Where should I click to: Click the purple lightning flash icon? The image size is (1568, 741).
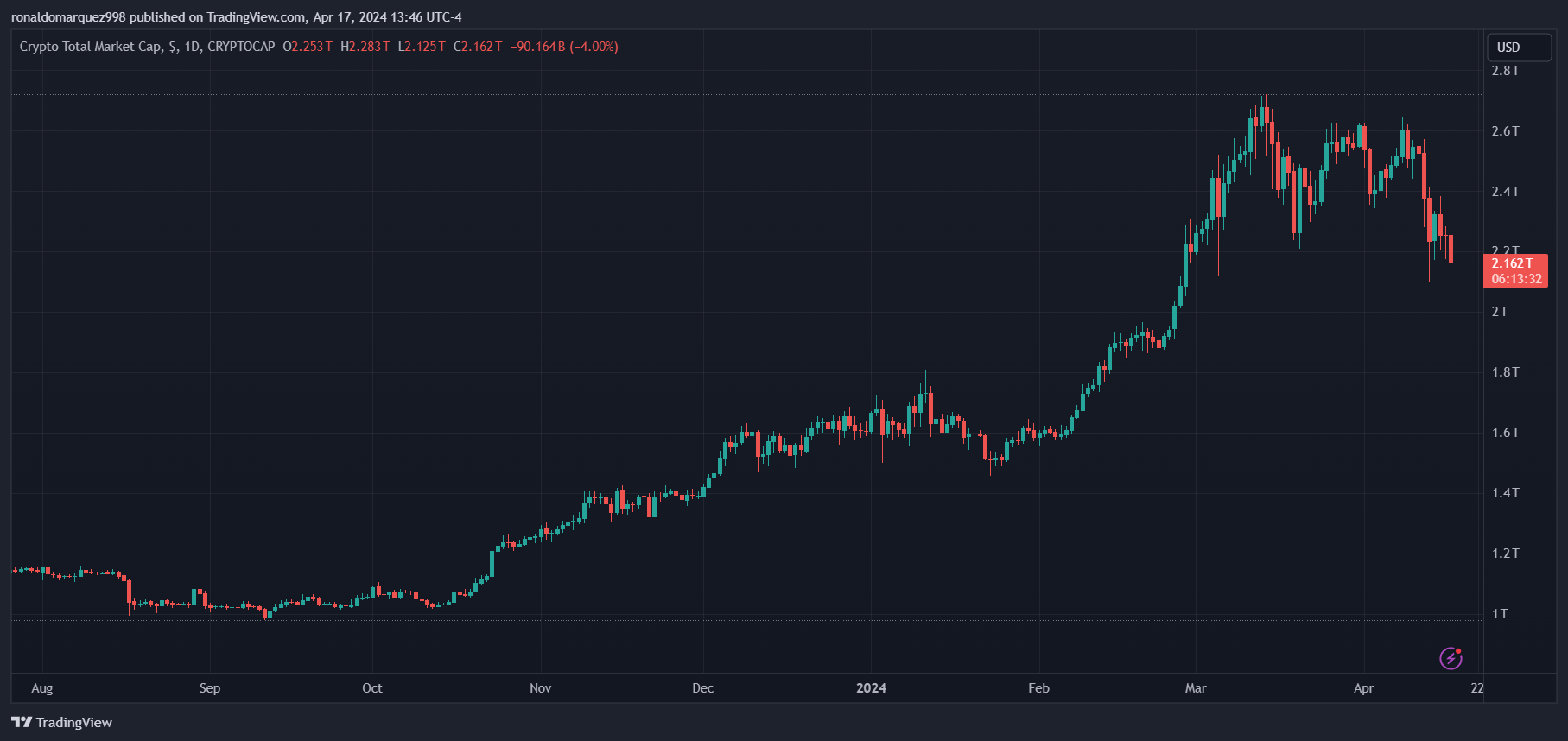[x=1451, y=658]
